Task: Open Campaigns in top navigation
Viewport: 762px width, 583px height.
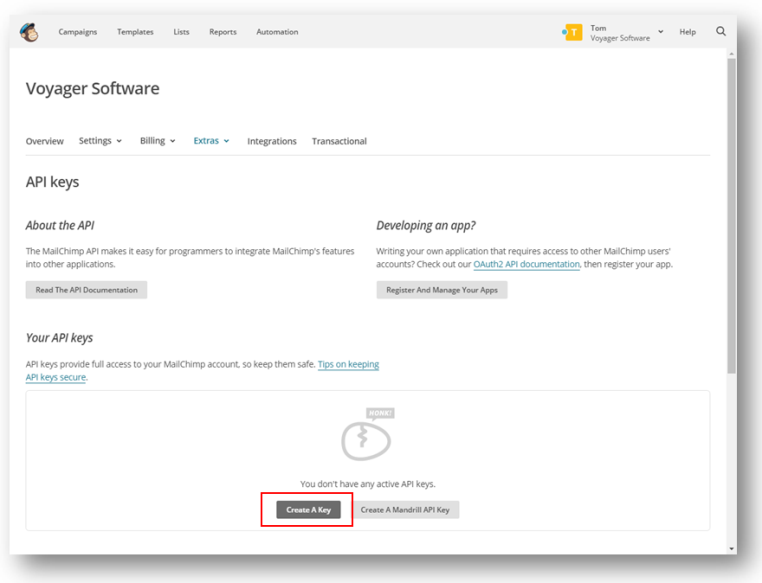Action: pos(78,32)
